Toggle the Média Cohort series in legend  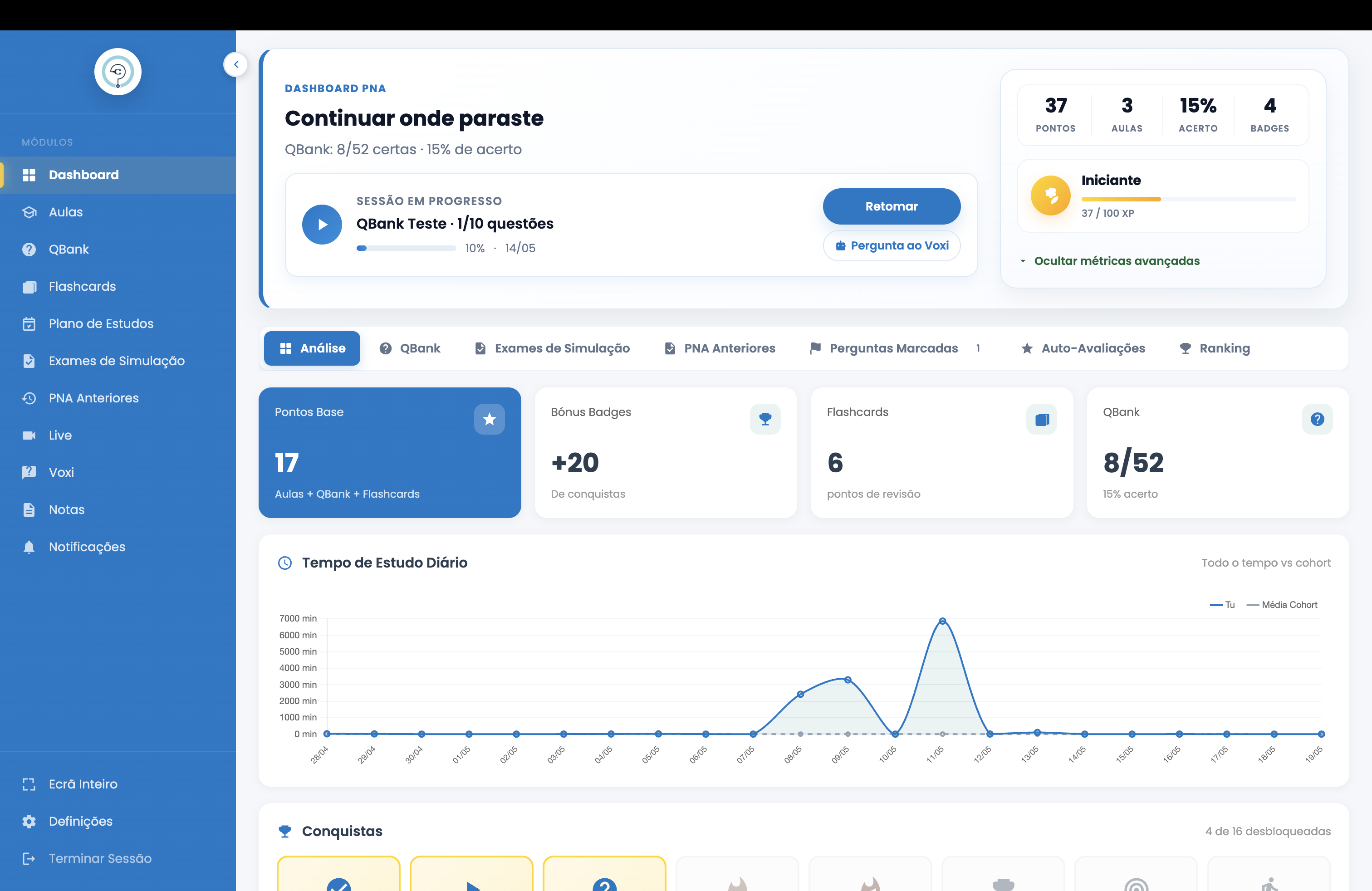pos(1282,605)
